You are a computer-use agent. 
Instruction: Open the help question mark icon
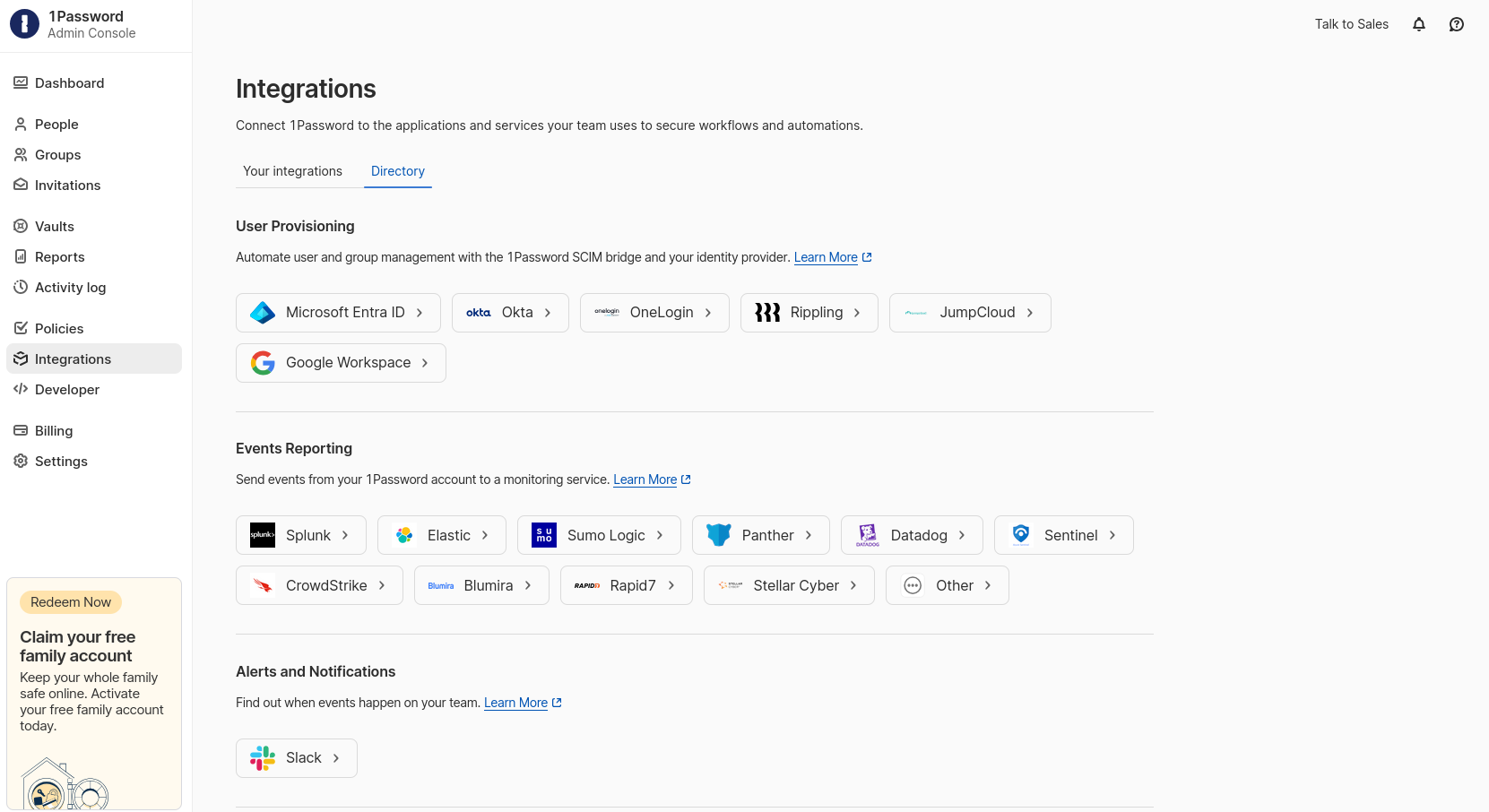click(1457, 24)
